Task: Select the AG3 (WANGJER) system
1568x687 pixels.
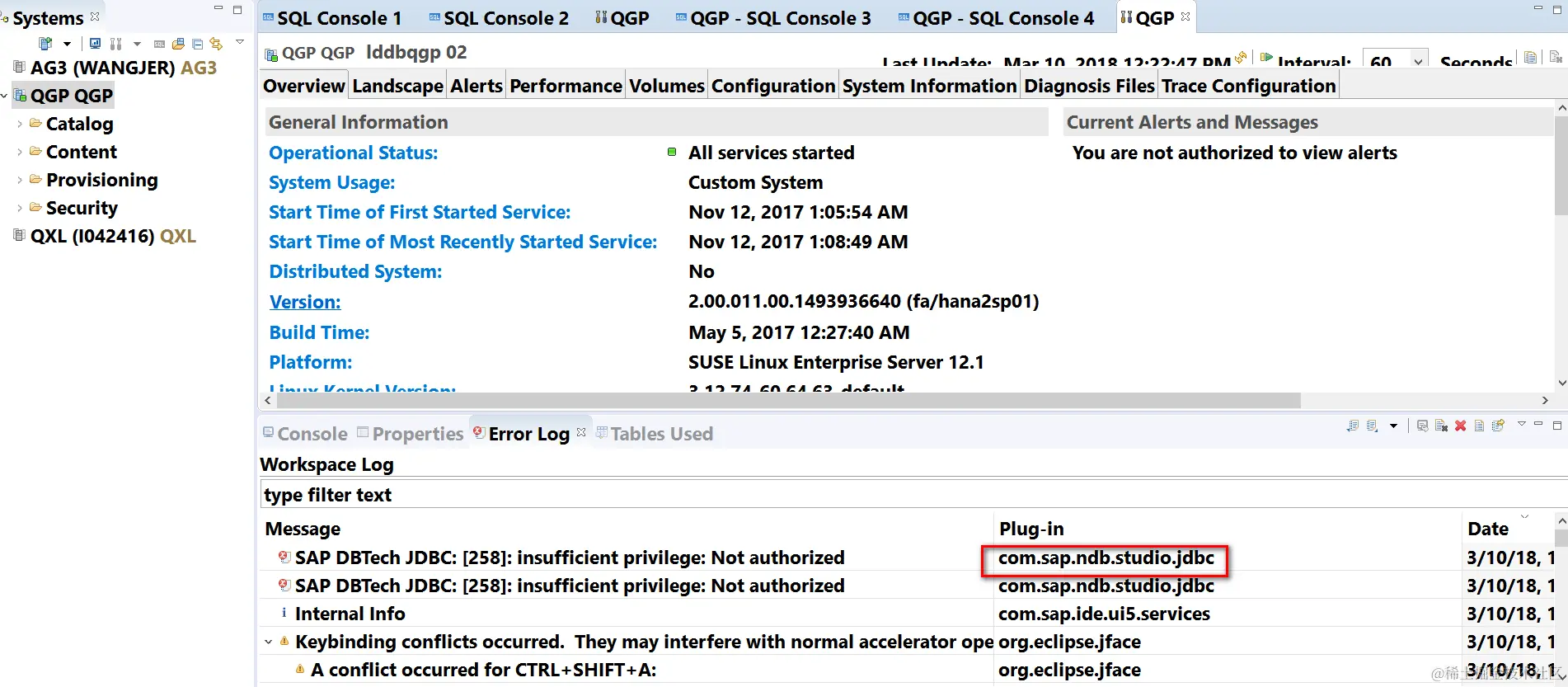Action: (x=123, y=68)
